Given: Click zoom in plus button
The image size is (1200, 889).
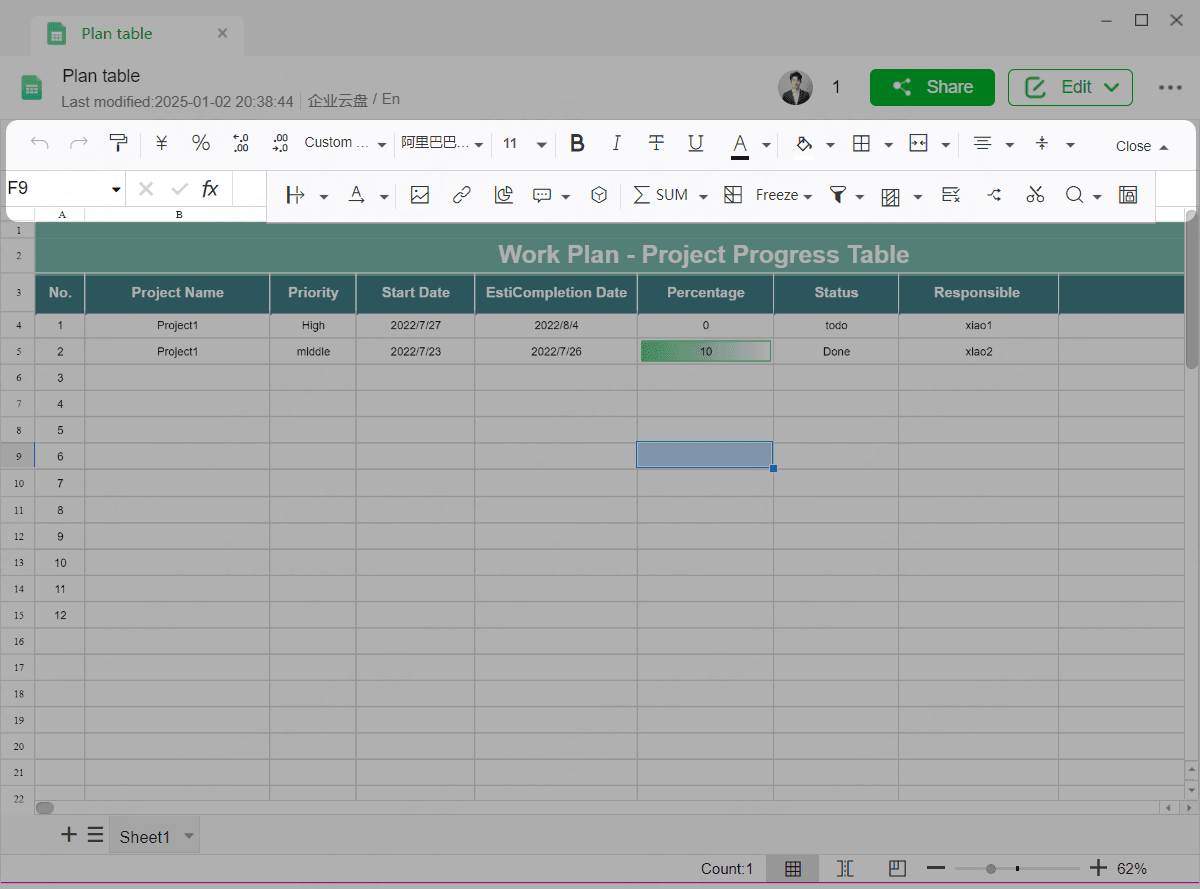Looking at the screenshot, I should tap(1098, 868).
